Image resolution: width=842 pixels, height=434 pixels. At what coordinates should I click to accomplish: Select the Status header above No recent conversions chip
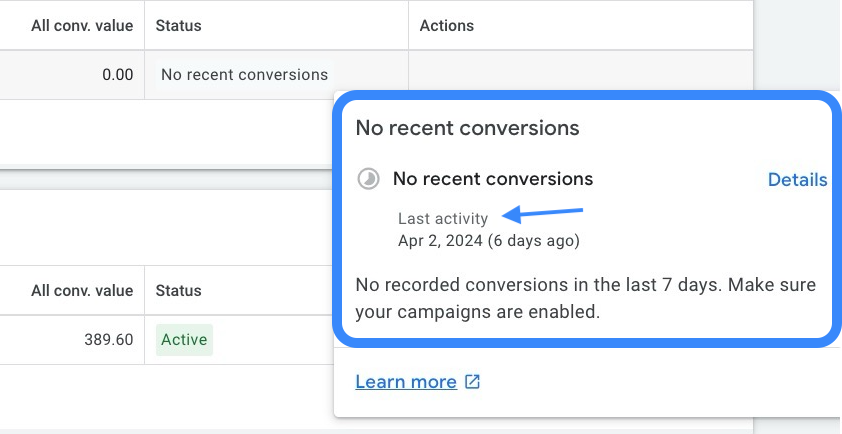[178, 26]
